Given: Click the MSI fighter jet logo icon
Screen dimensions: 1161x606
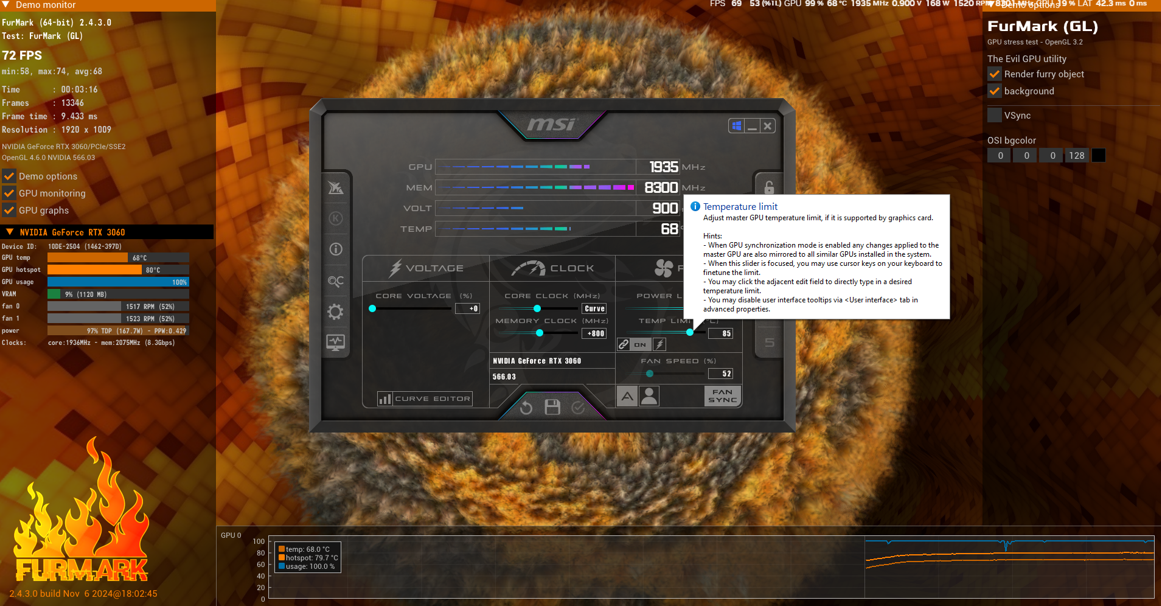Looking at the screenshot, I should click(335, 187).
